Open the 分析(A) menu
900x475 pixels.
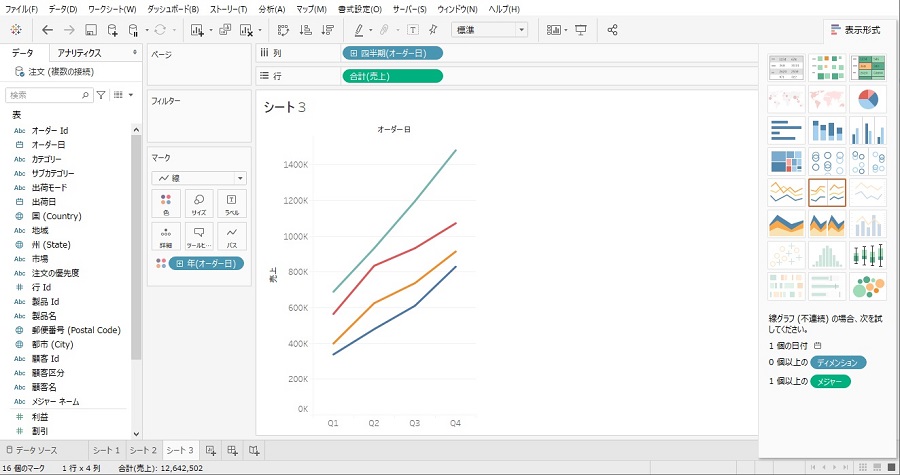click(x=271, y=8)
